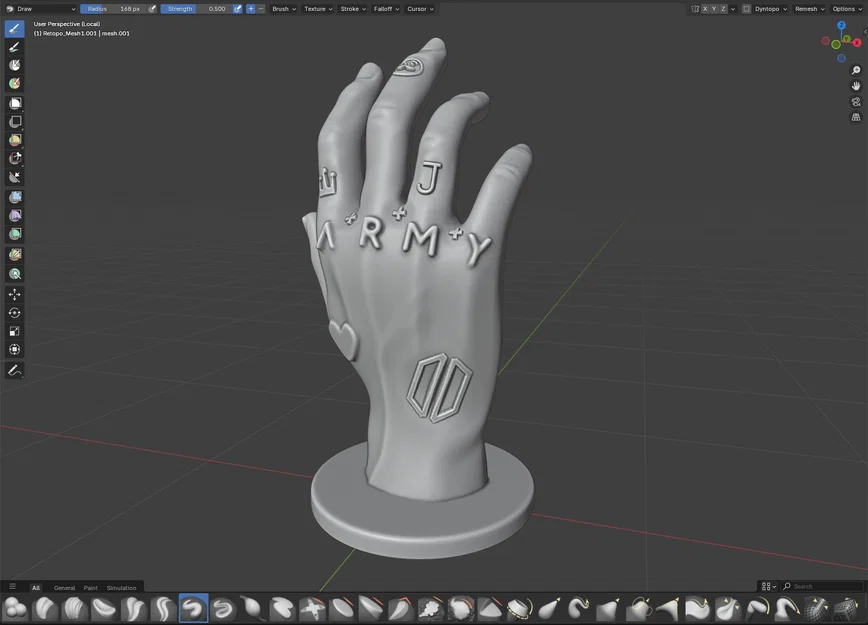Image resolution: width=868 pixels, height=625 pixels.
Task: Toggle pressure sensitivity for Strength
Action: (237, 9)
